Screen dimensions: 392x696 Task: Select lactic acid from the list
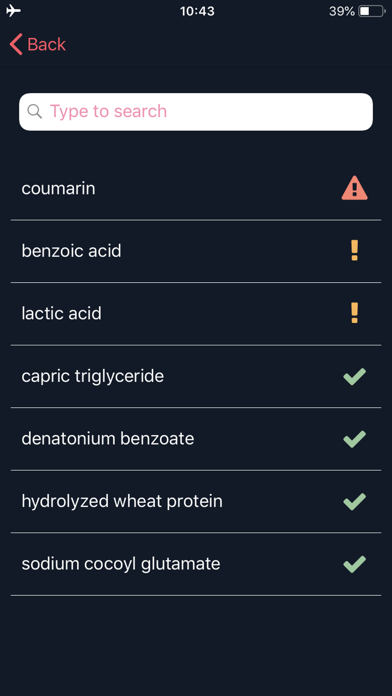click(196, 314)
